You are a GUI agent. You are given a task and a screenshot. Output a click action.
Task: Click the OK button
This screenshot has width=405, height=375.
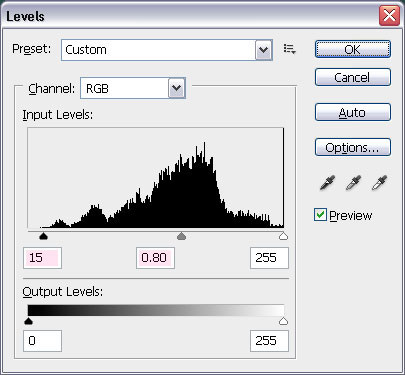click(x=353, y=49)
